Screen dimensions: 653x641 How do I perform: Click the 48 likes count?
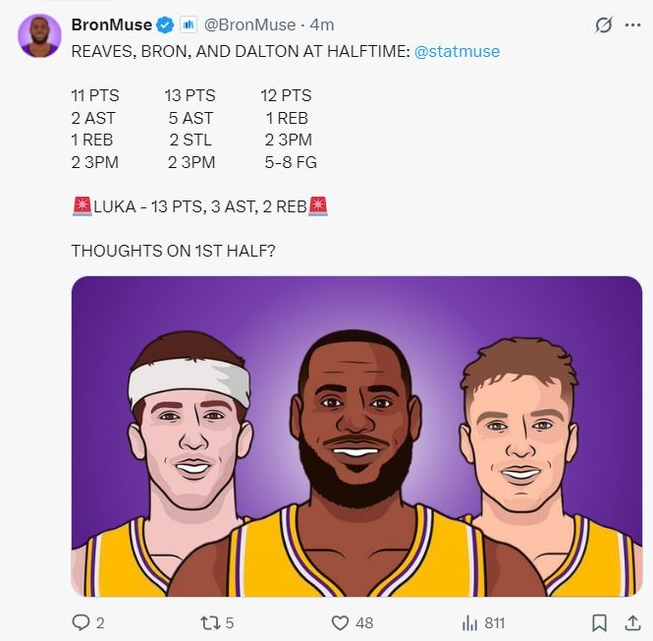click(364, 622)
